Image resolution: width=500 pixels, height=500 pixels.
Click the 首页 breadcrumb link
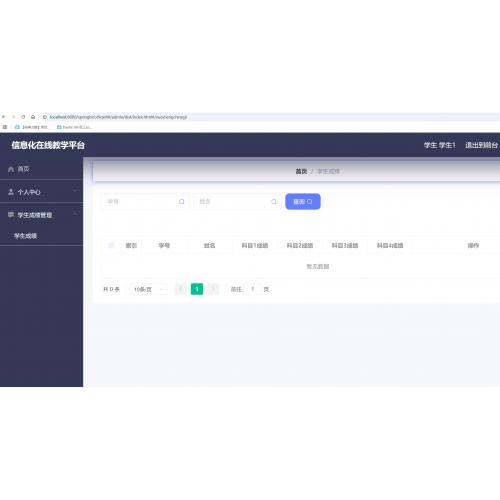click(301, 171)
